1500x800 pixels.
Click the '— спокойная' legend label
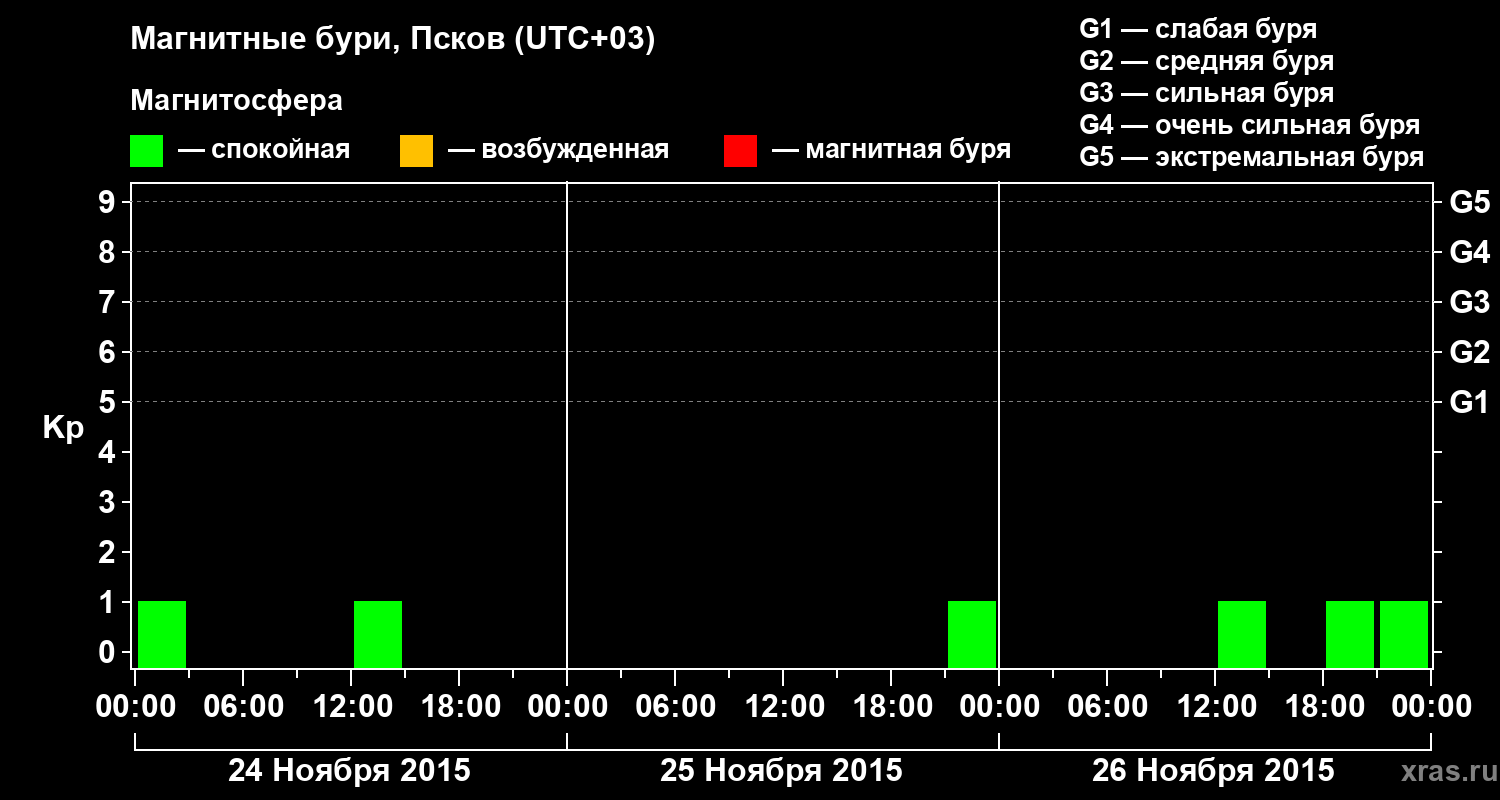pos(264,150)
